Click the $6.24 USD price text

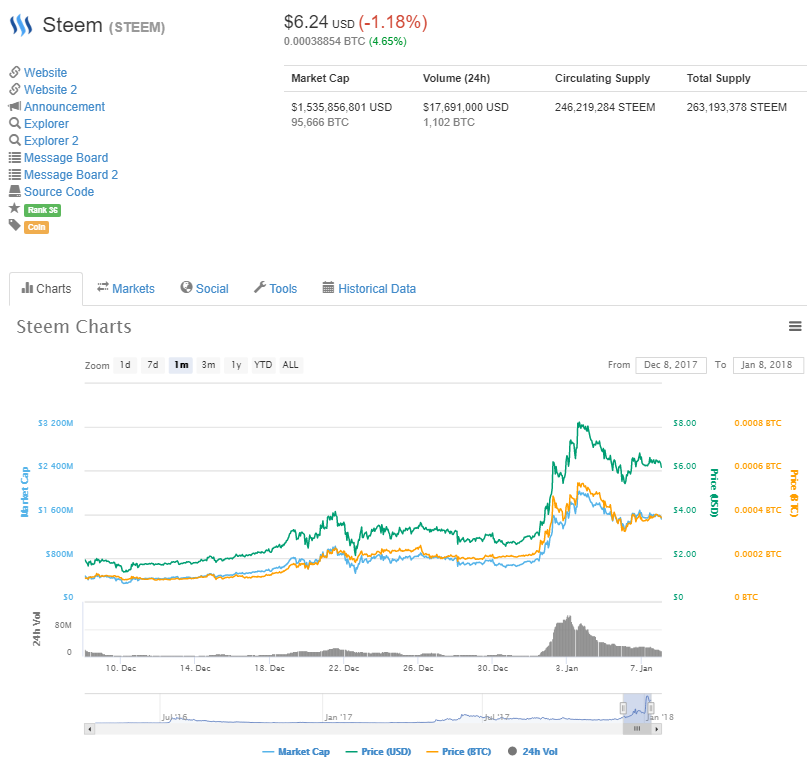[x=319, y=22]
